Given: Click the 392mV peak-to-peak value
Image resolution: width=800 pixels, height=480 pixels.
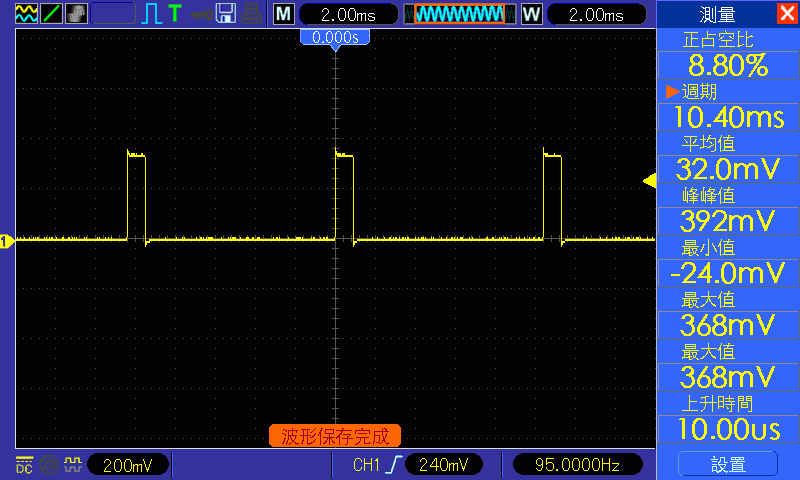Looking at the screenshot, I should 728,221.
